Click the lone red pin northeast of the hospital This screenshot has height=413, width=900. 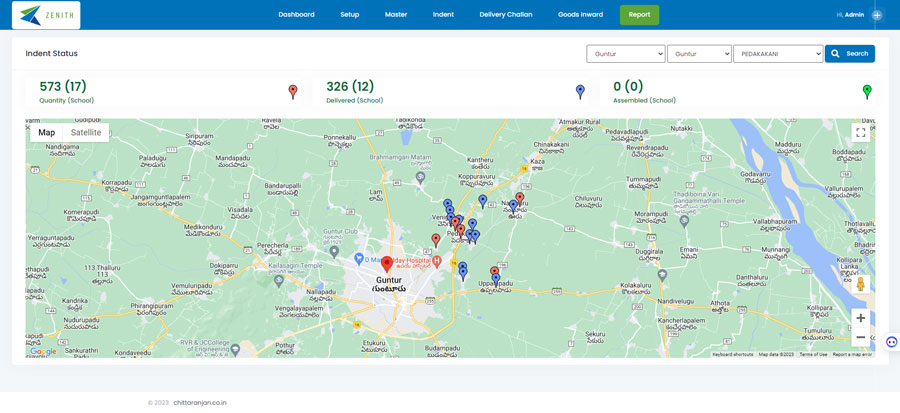(436, 240)
